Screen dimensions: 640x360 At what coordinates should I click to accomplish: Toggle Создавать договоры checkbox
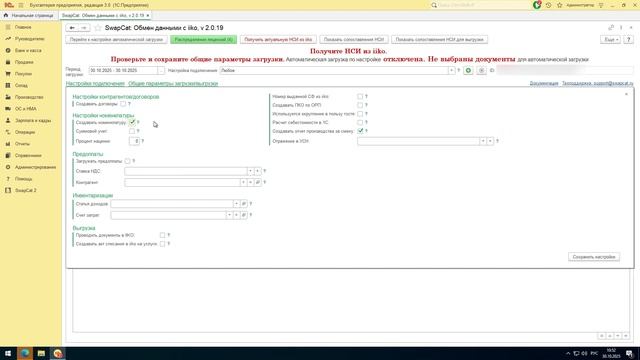[123, 104]
